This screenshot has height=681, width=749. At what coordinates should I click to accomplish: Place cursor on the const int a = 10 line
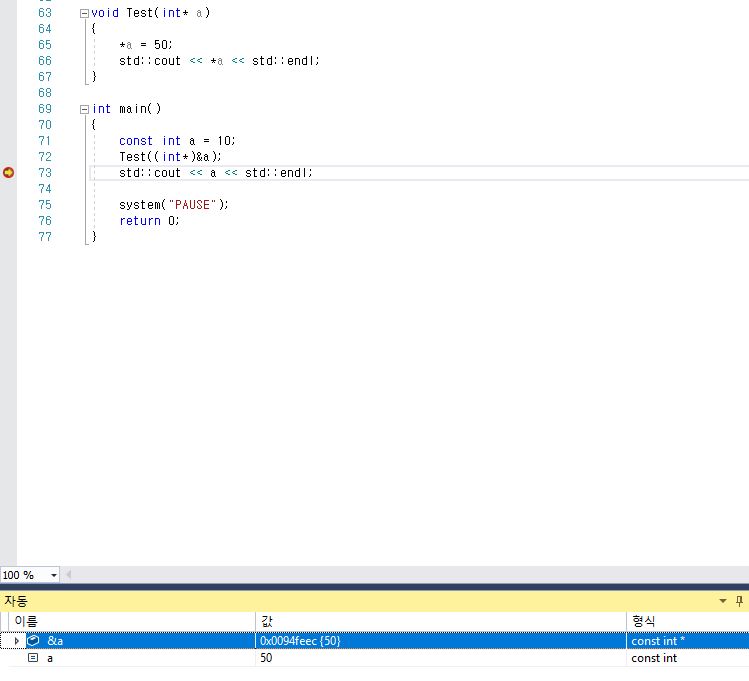(177, 141)
